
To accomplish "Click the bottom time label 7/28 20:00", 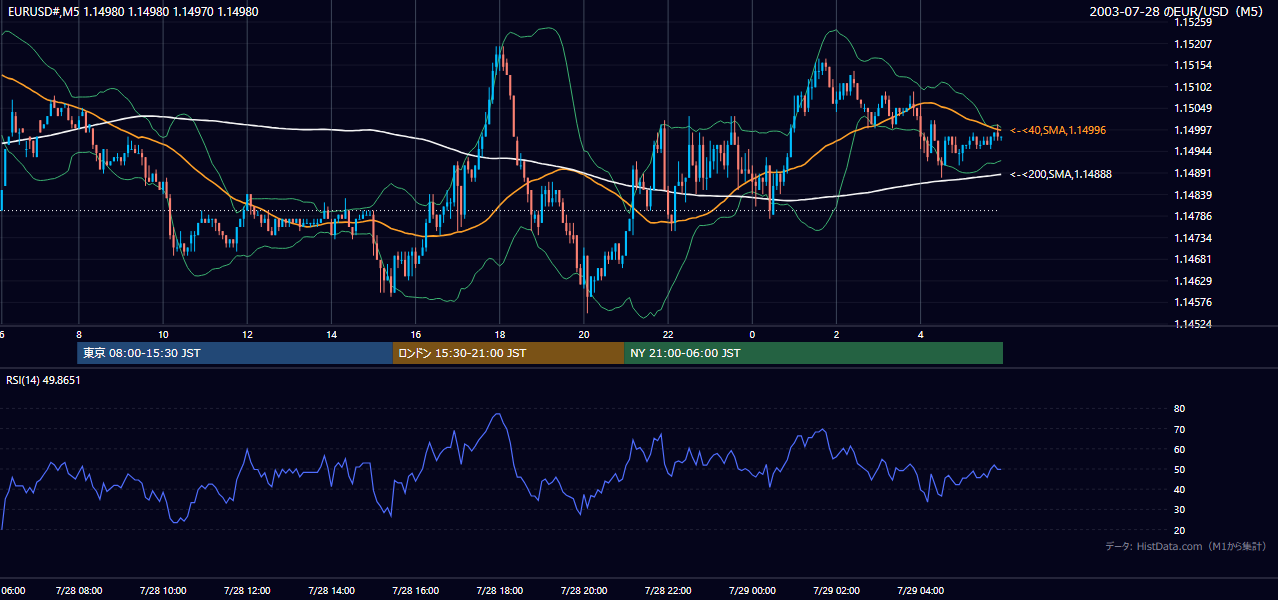I will (584, 591).
